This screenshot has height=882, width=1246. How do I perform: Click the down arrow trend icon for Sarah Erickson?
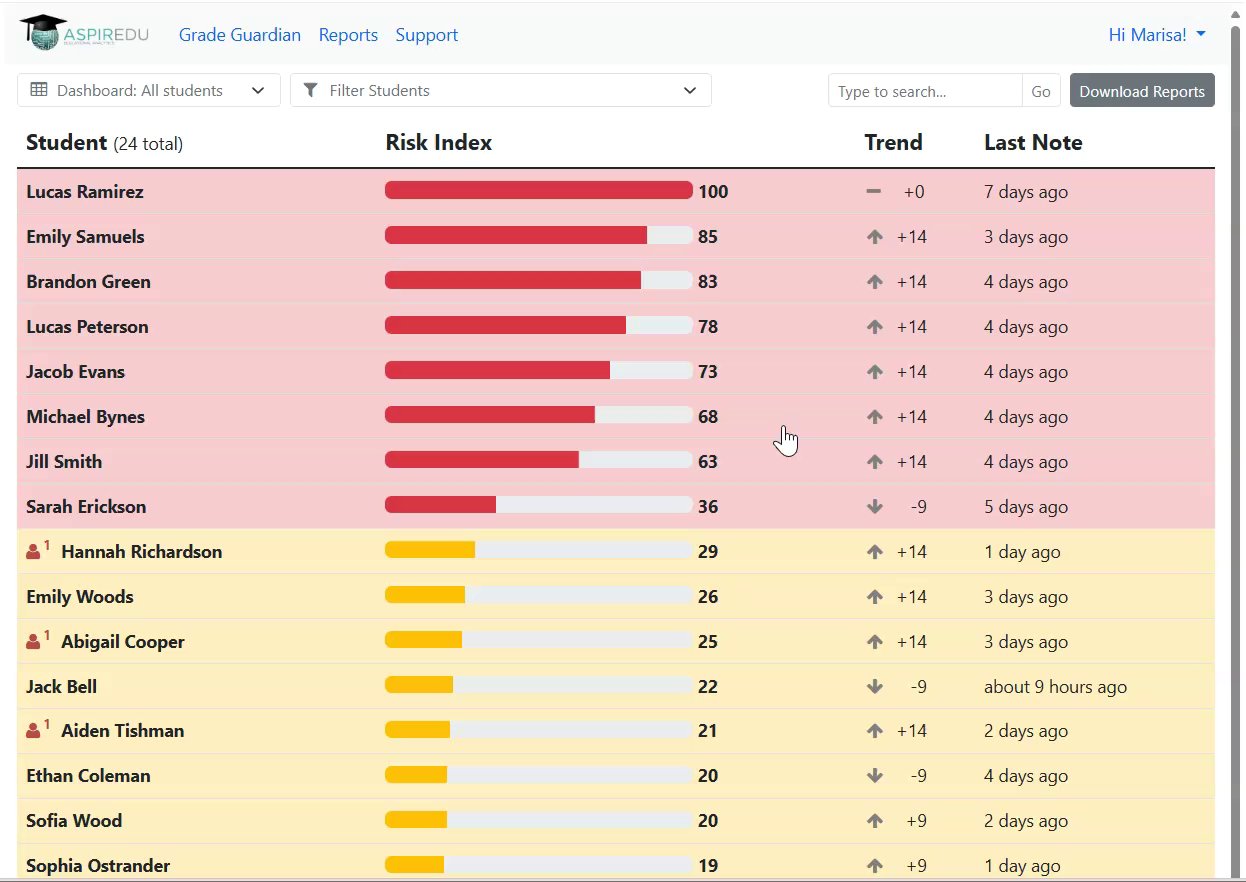875,507
